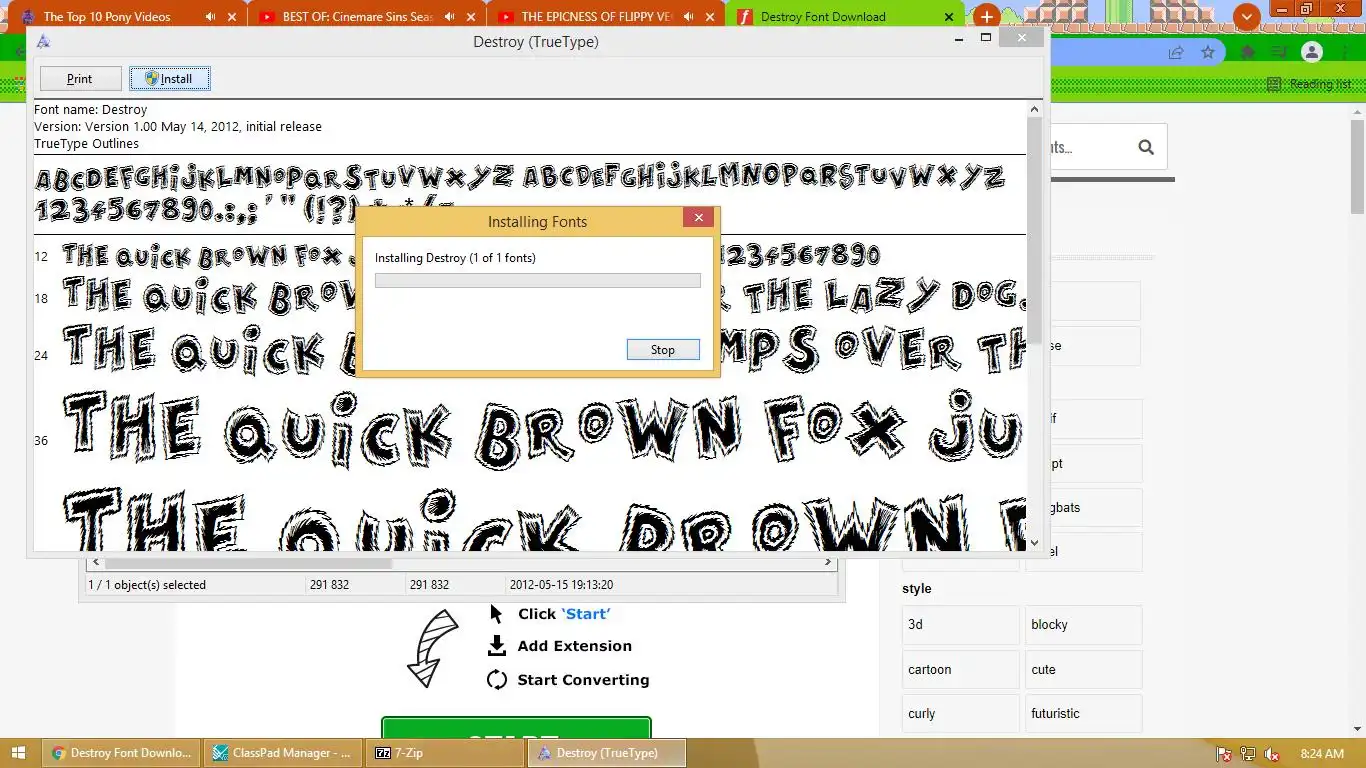Switch to BEST OF: Cinemare Sins tab
This screenshot has height=768, width=1366.
(x=358, y=17)
